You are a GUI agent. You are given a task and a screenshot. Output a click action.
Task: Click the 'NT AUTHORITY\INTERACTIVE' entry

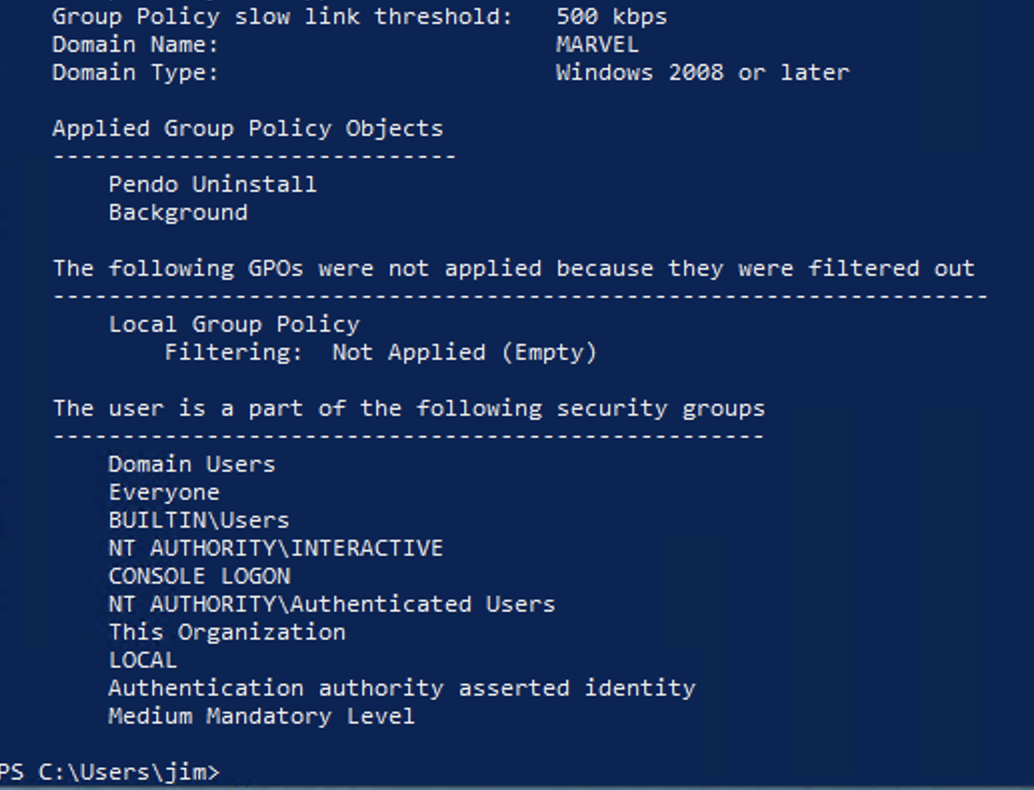275,548
